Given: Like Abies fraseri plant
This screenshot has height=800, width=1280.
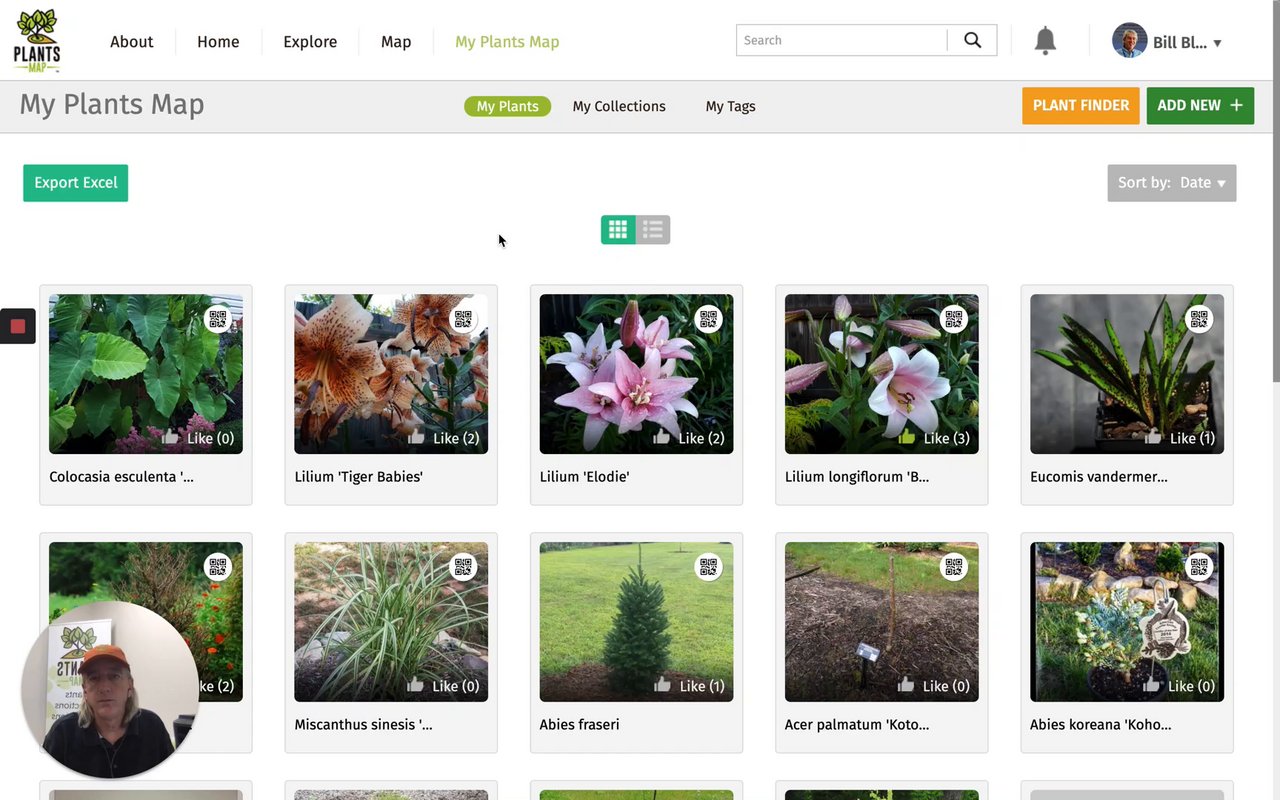Looking at the screenshot, I should click(688, 686).
